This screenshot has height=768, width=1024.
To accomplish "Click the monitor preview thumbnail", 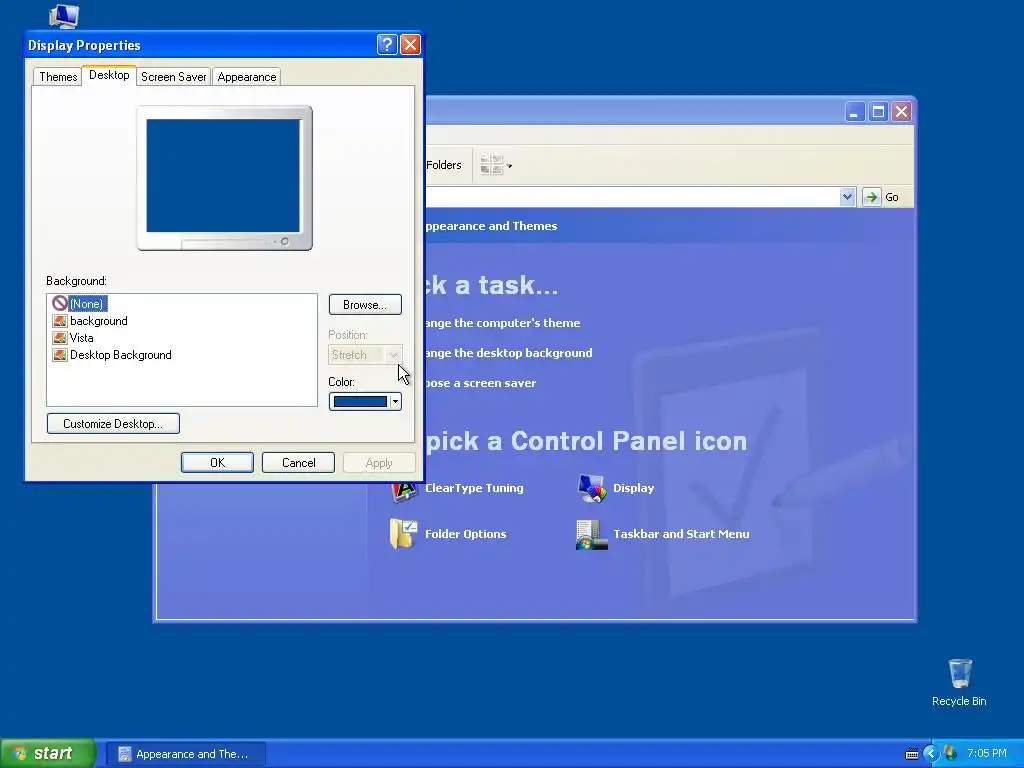I will (224, 178).
